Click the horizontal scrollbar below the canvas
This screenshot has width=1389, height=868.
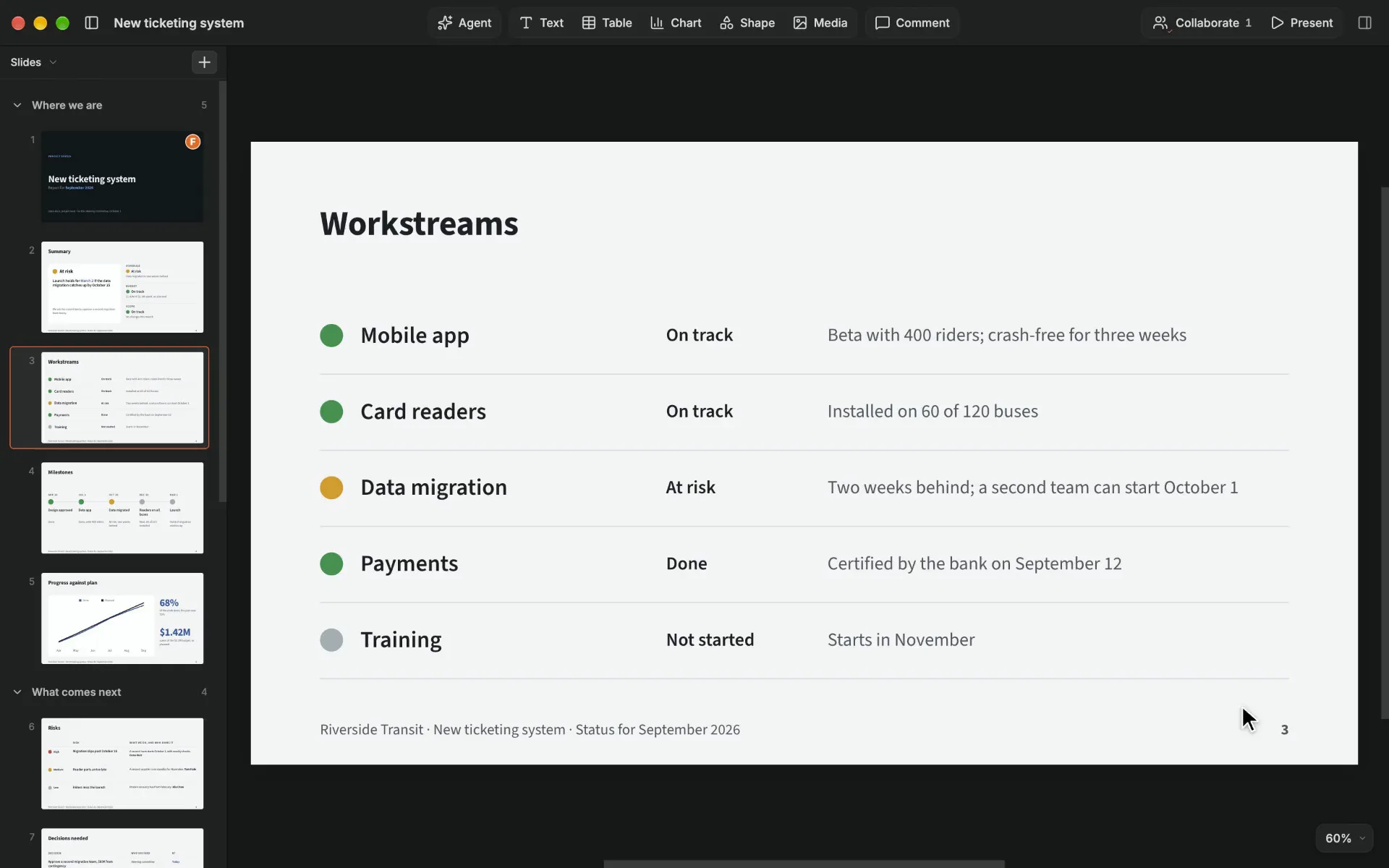(804, 864)
